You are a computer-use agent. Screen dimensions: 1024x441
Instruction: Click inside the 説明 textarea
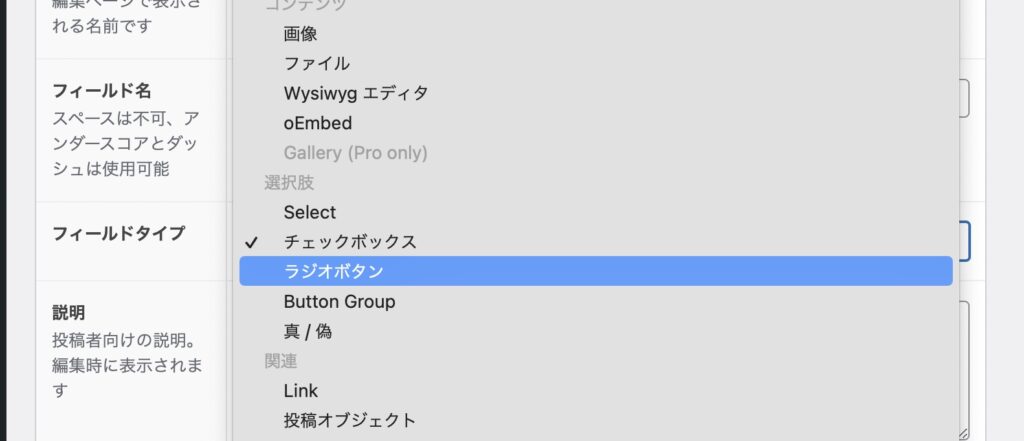pyautogui.click(x=965, y=360)
